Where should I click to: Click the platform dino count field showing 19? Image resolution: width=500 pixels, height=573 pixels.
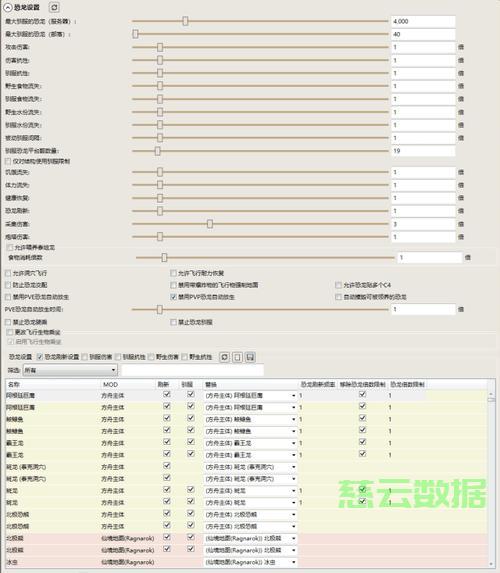423,151
